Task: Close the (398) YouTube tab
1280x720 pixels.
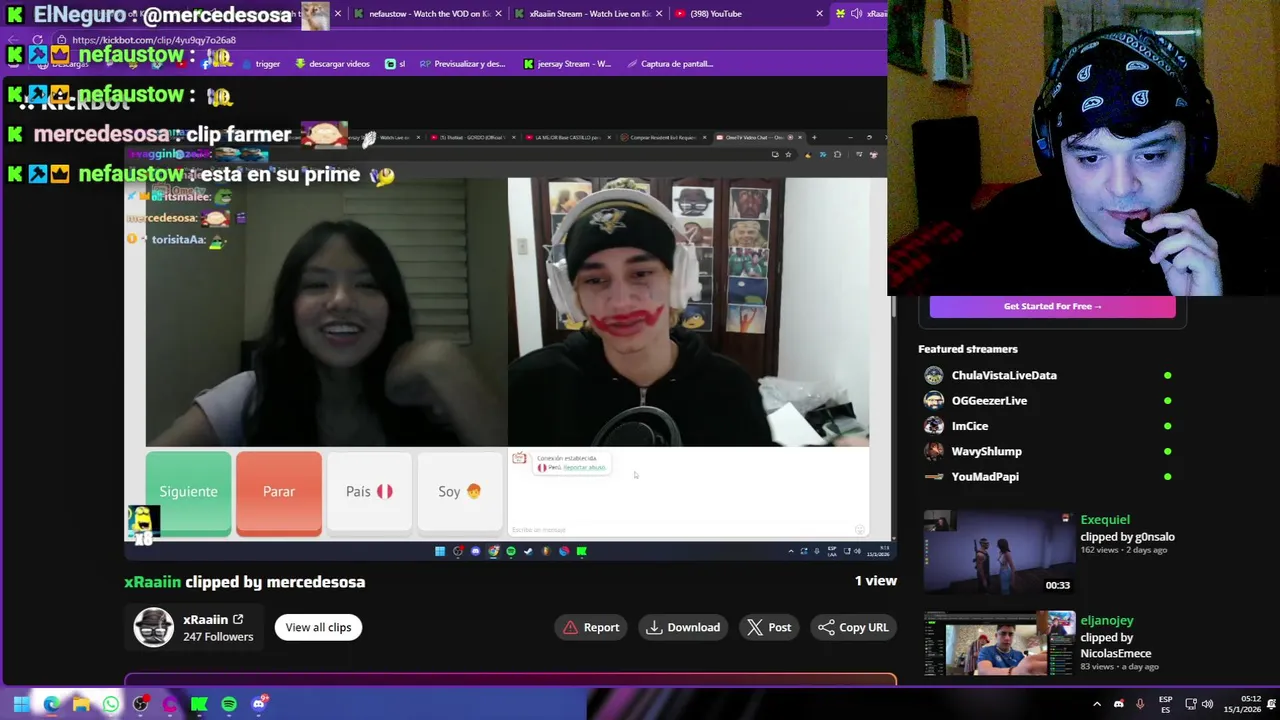Action: (819, 13)
